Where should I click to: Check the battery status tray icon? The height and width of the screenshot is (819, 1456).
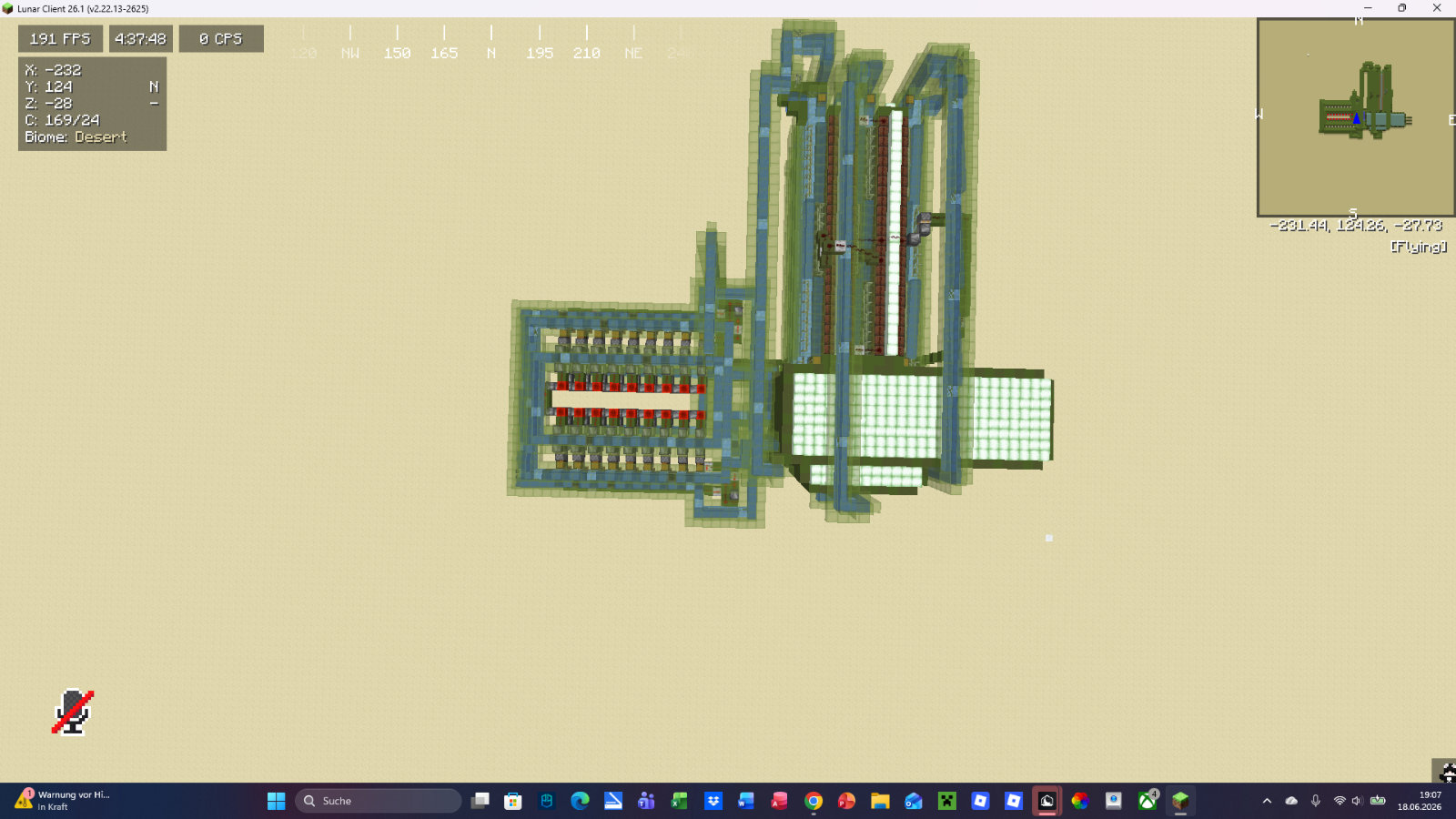1378,801
